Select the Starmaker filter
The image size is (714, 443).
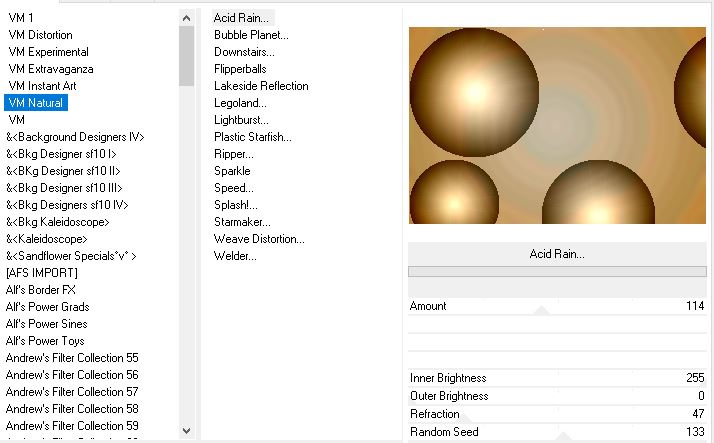(242, 222)
